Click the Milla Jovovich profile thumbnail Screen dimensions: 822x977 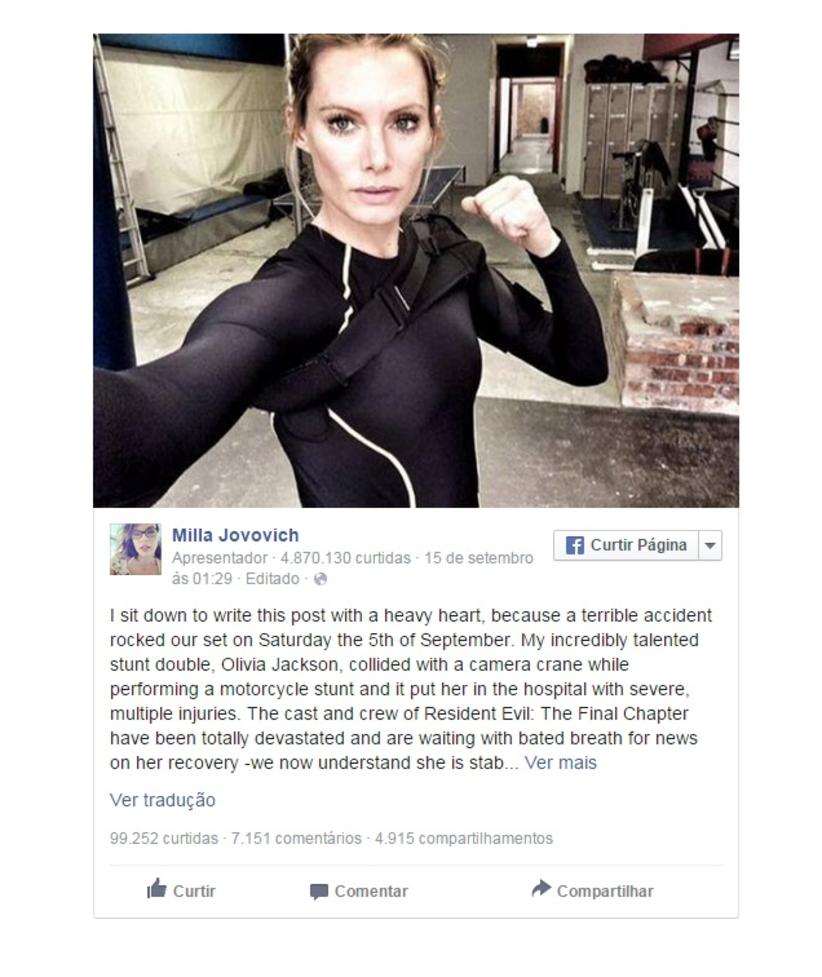135,549
